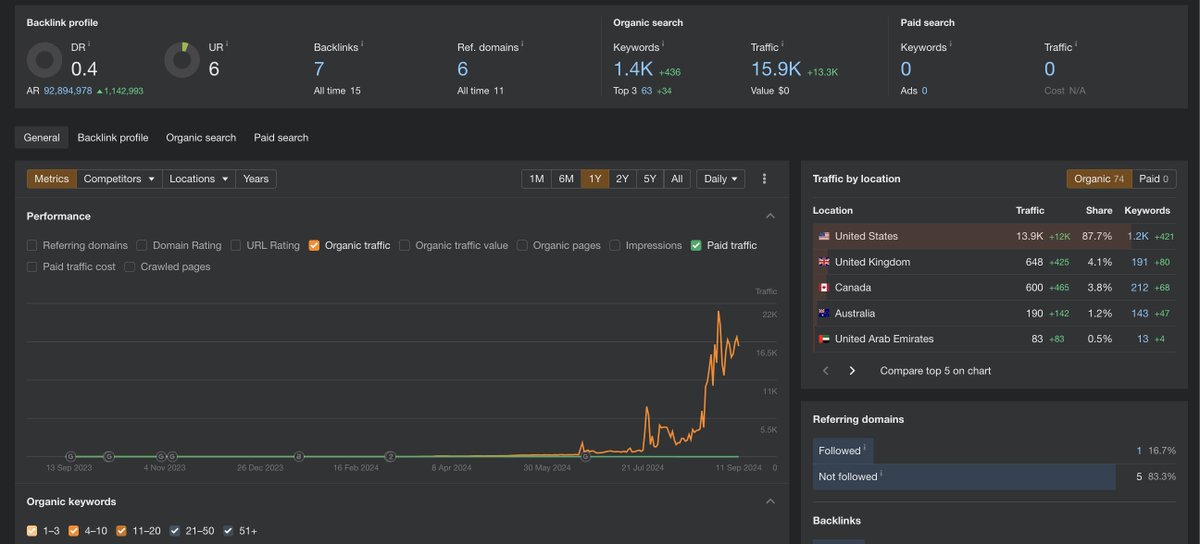Go to next locations page arrow
This screenshot has width=1200, height=544.
[852, 371]
